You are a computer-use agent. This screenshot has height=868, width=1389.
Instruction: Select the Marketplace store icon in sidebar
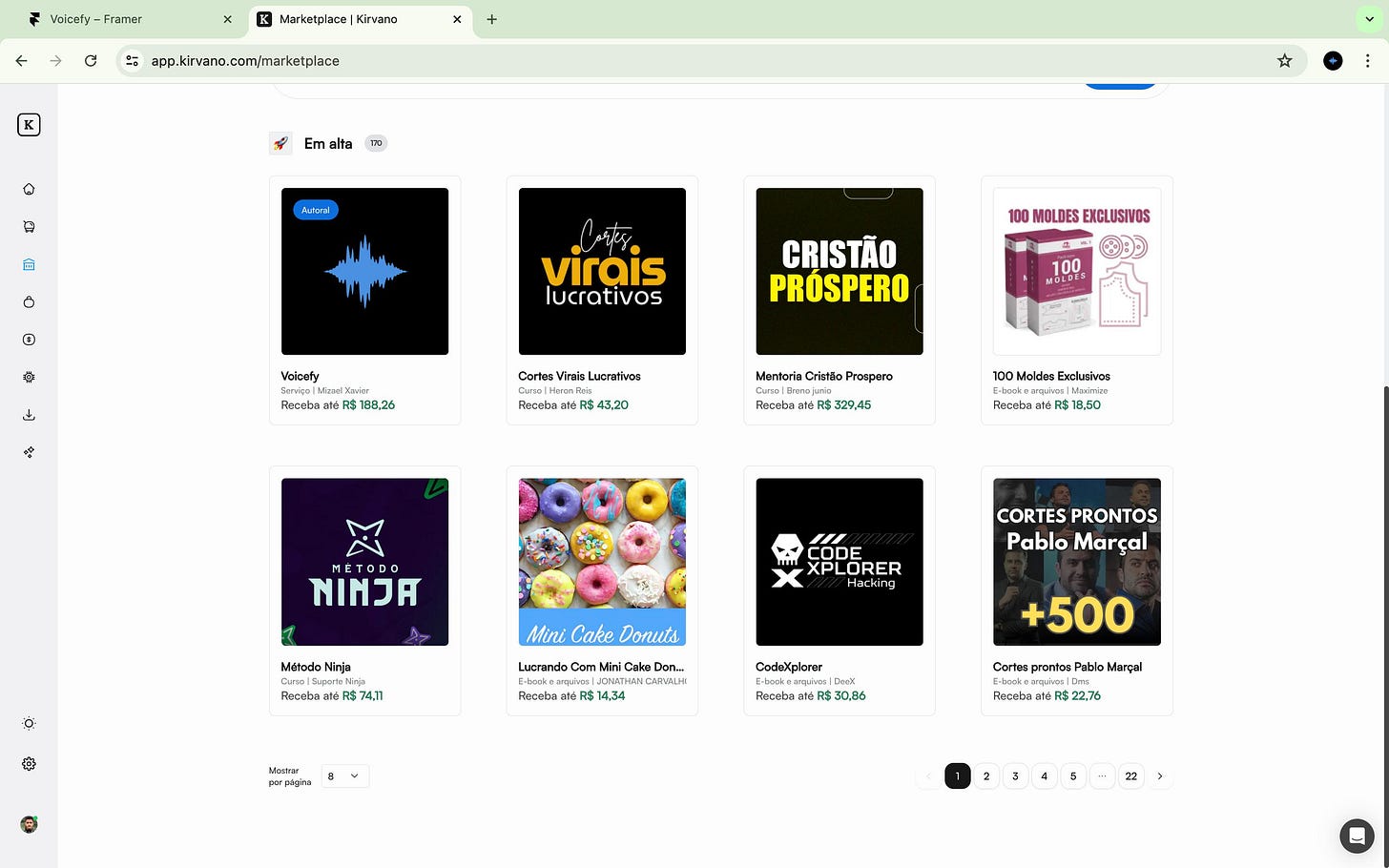coord(29,264)
